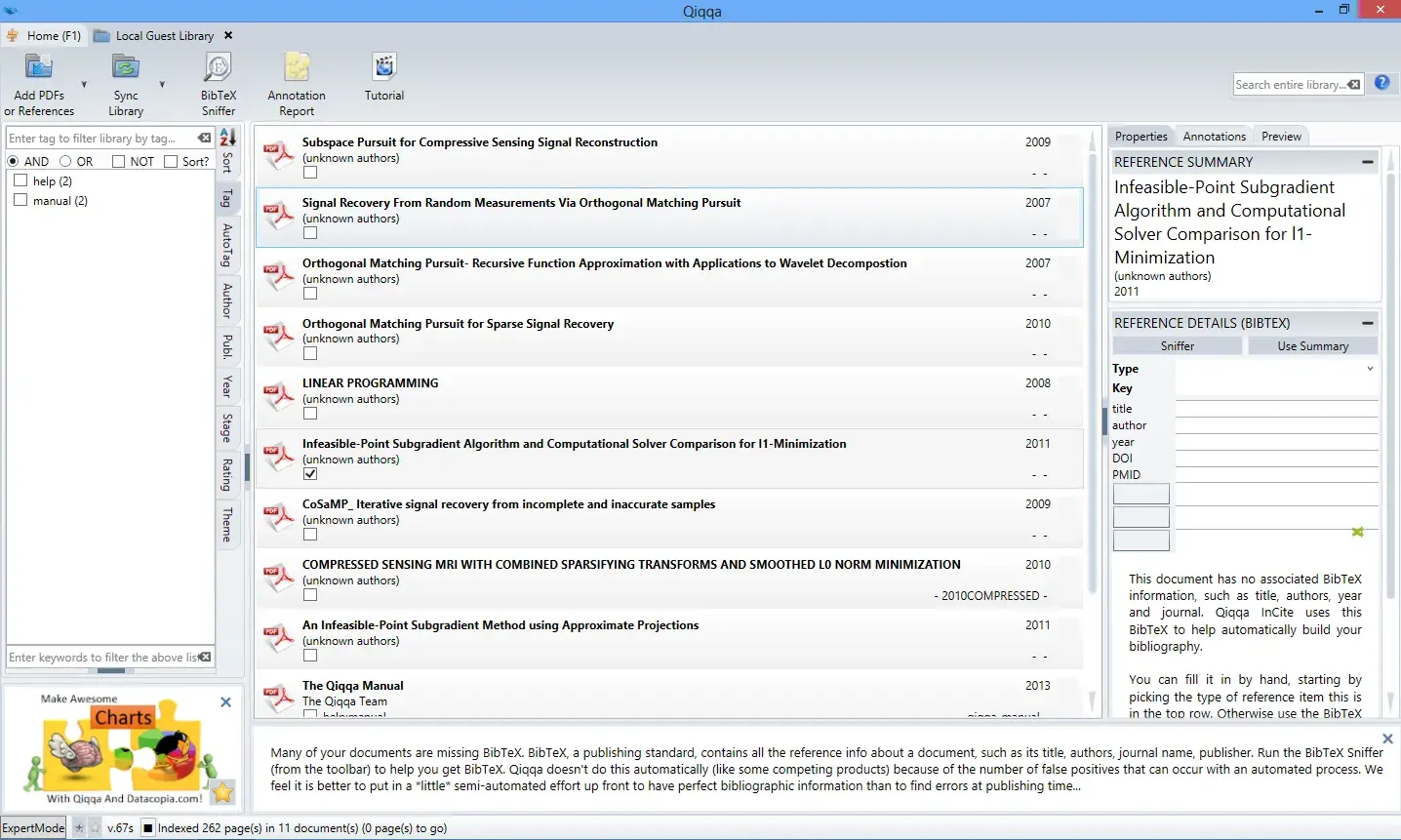Collapse the Reference Summary section
Viewport: 1401px width, 840px height.
(1367, 162)
